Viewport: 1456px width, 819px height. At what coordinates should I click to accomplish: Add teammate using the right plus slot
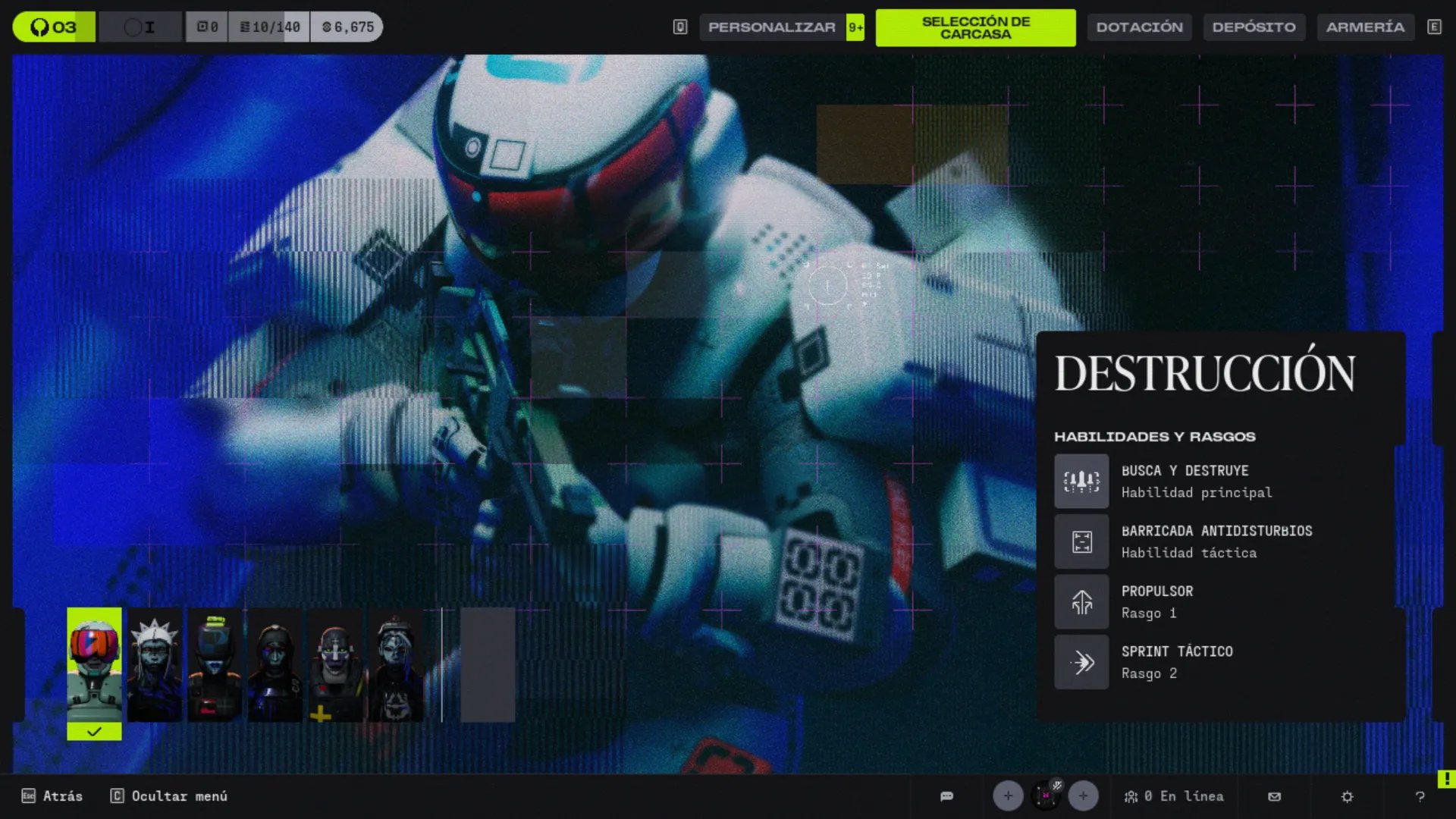tap(1083, 795)
